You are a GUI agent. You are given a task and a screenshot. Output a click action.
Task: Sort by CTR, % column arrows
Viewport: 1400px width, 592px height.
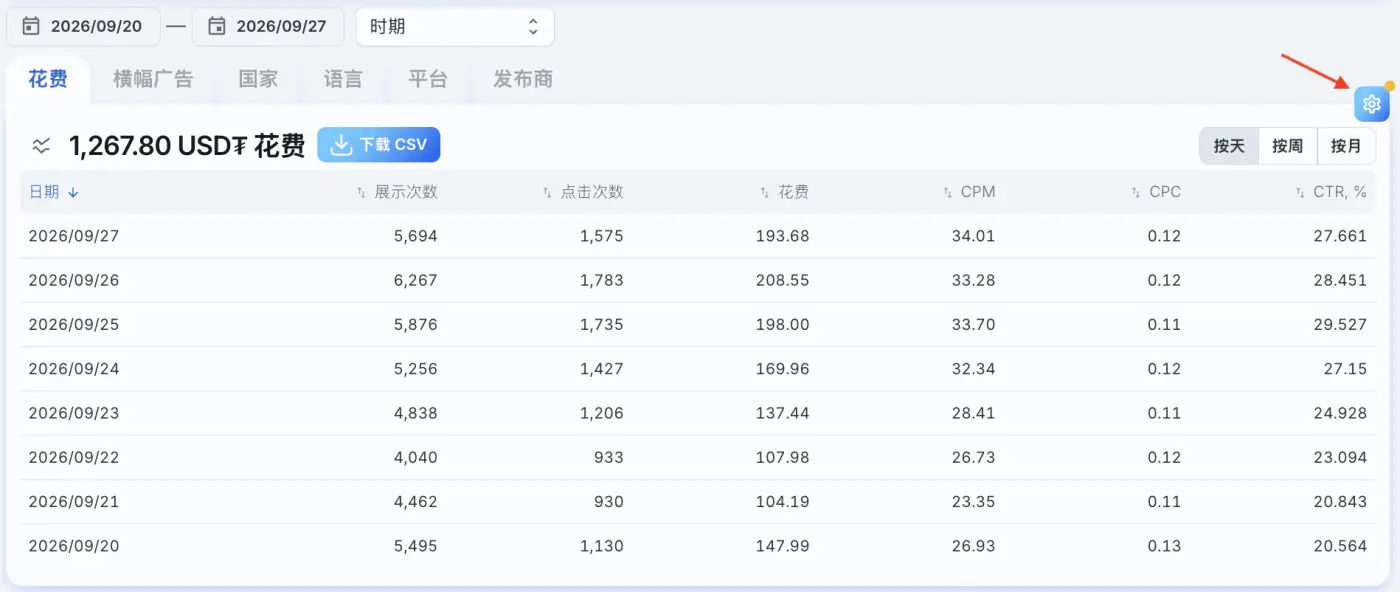[x=1300, y=192]
